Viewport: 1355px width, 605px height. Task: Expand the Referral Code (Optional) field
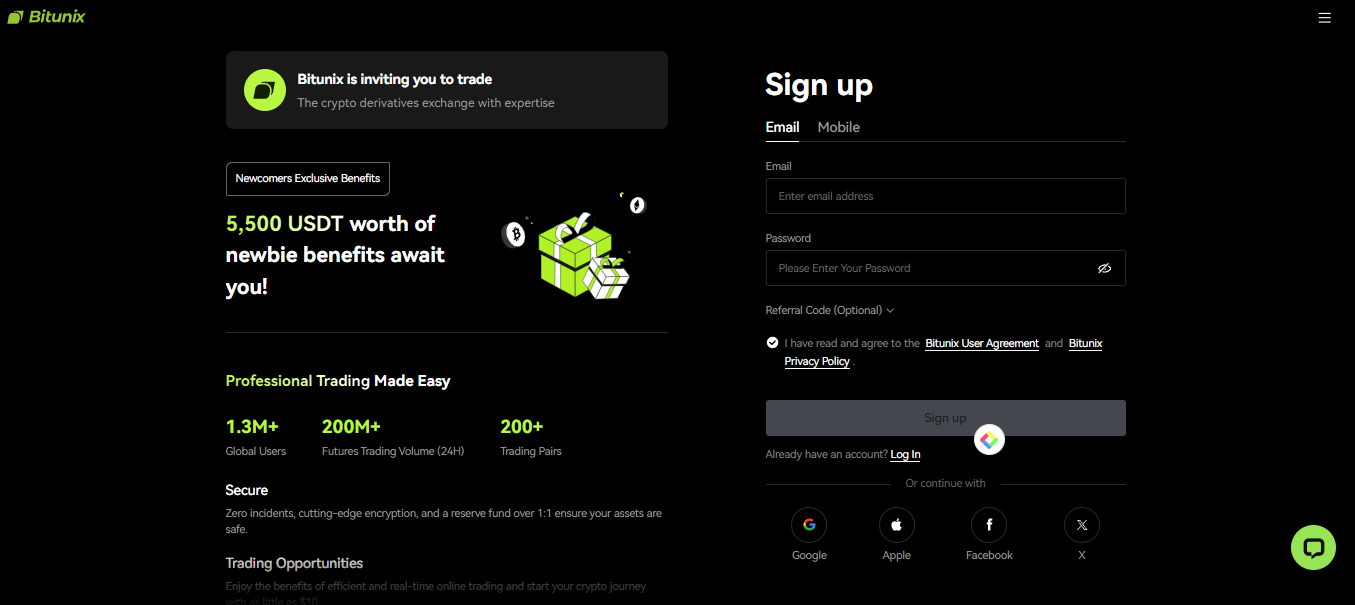[830, 310]
